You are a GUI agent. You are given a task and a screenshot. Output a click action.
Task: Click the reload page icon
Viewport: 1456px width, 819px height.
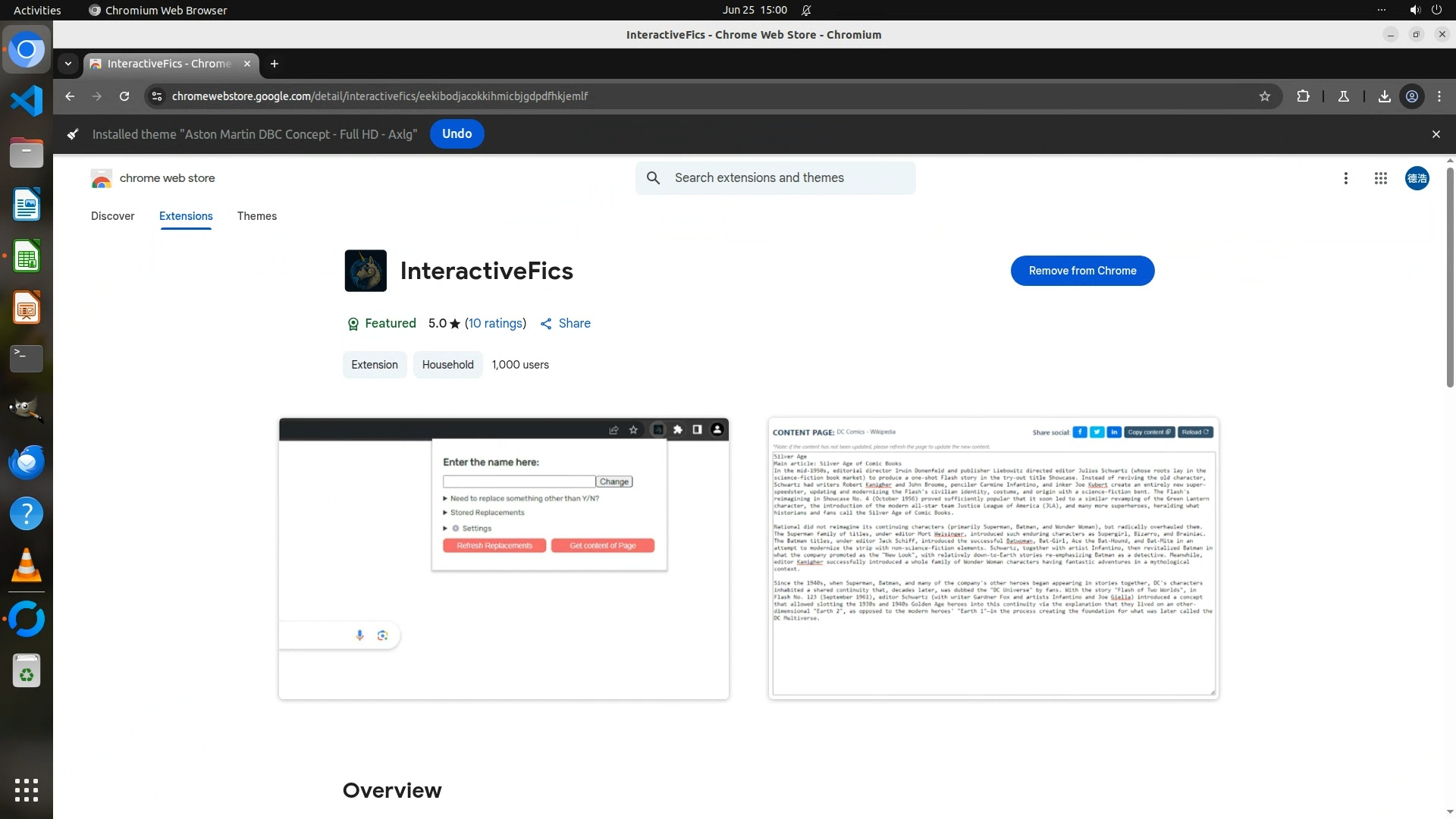(124, 96)
